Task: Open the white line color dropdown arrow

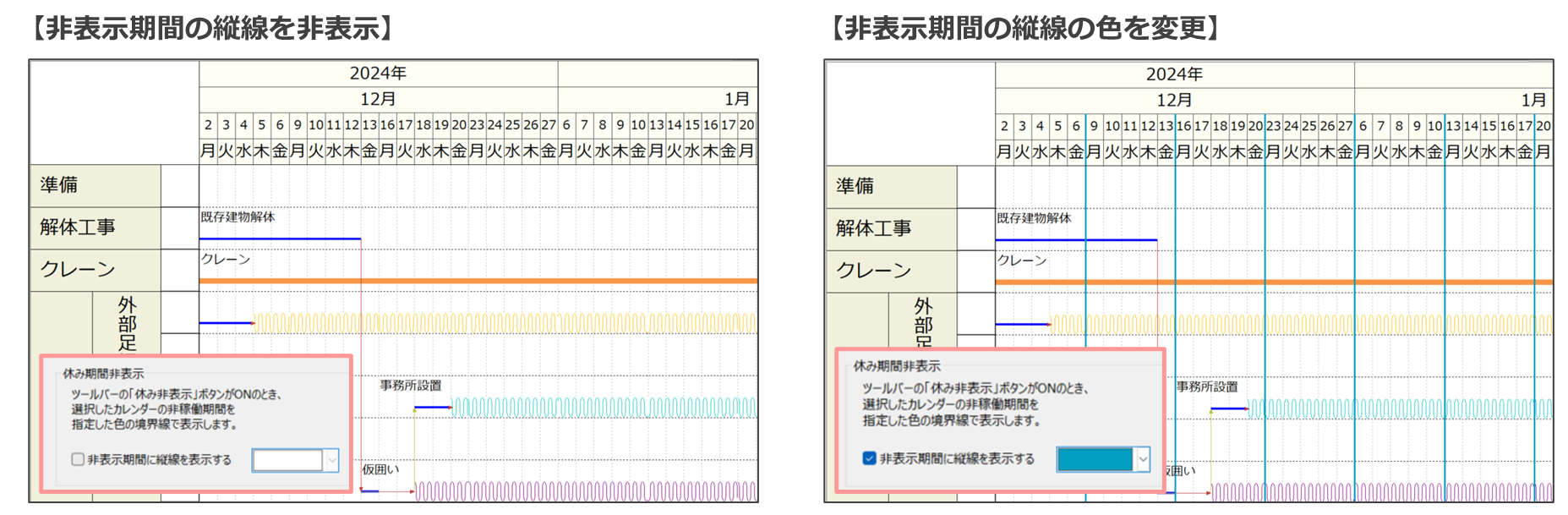Action: coord(331,460)
